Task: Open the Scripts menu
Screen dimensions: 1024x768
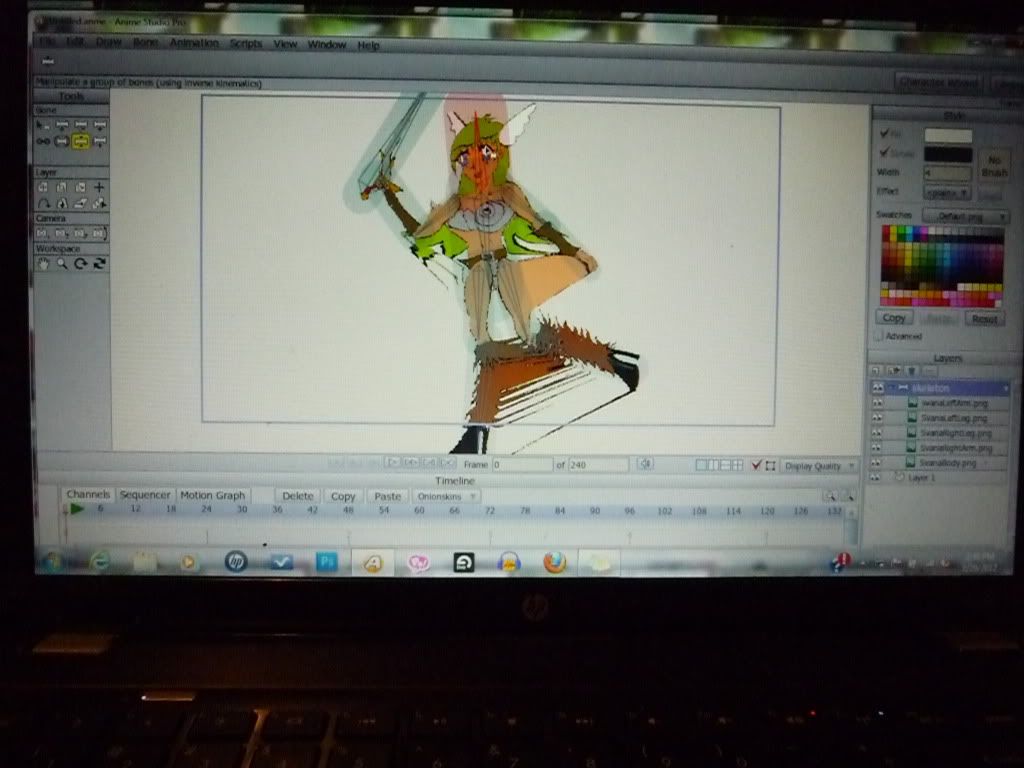Action: 246,44
